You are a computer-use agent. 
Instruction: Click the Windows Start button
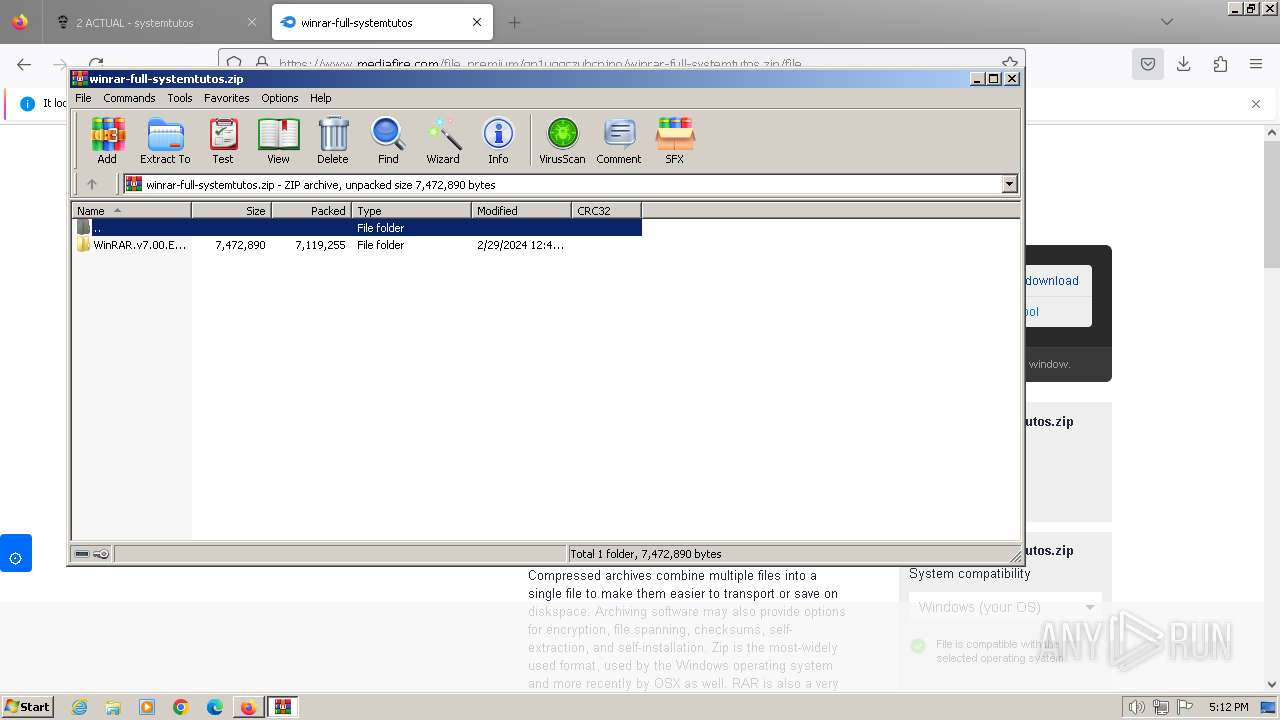click(28, 706)
